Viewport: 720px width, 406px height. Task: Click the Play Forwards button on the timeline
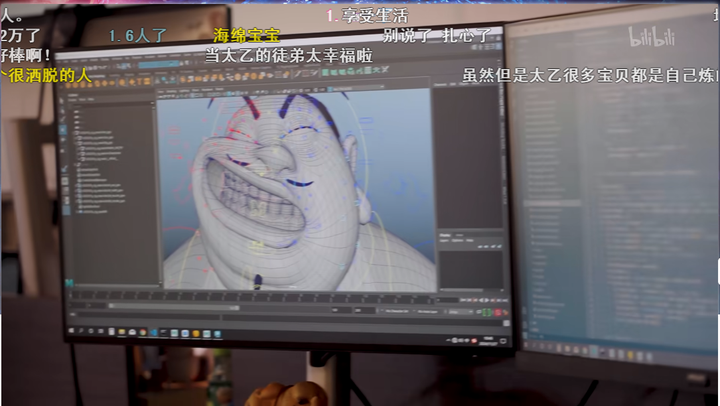(487, 300)
